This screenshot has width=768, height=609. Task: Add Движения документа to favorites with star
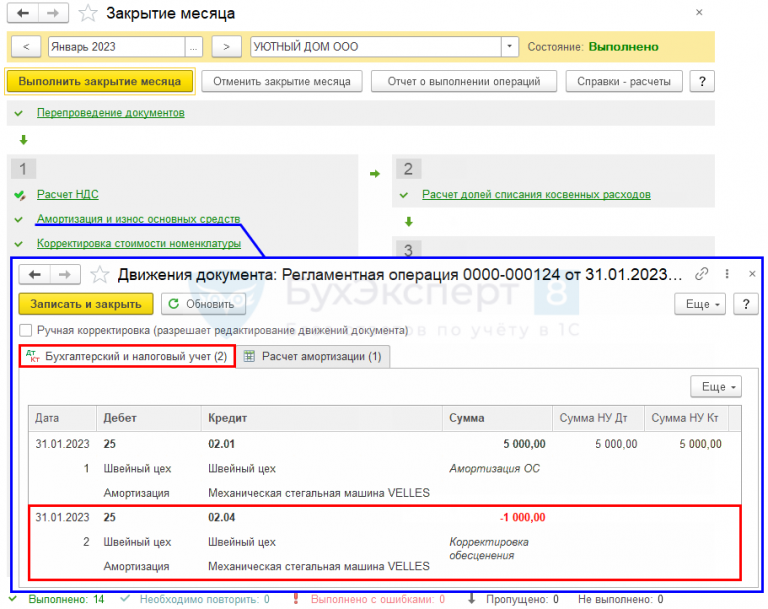100,274
